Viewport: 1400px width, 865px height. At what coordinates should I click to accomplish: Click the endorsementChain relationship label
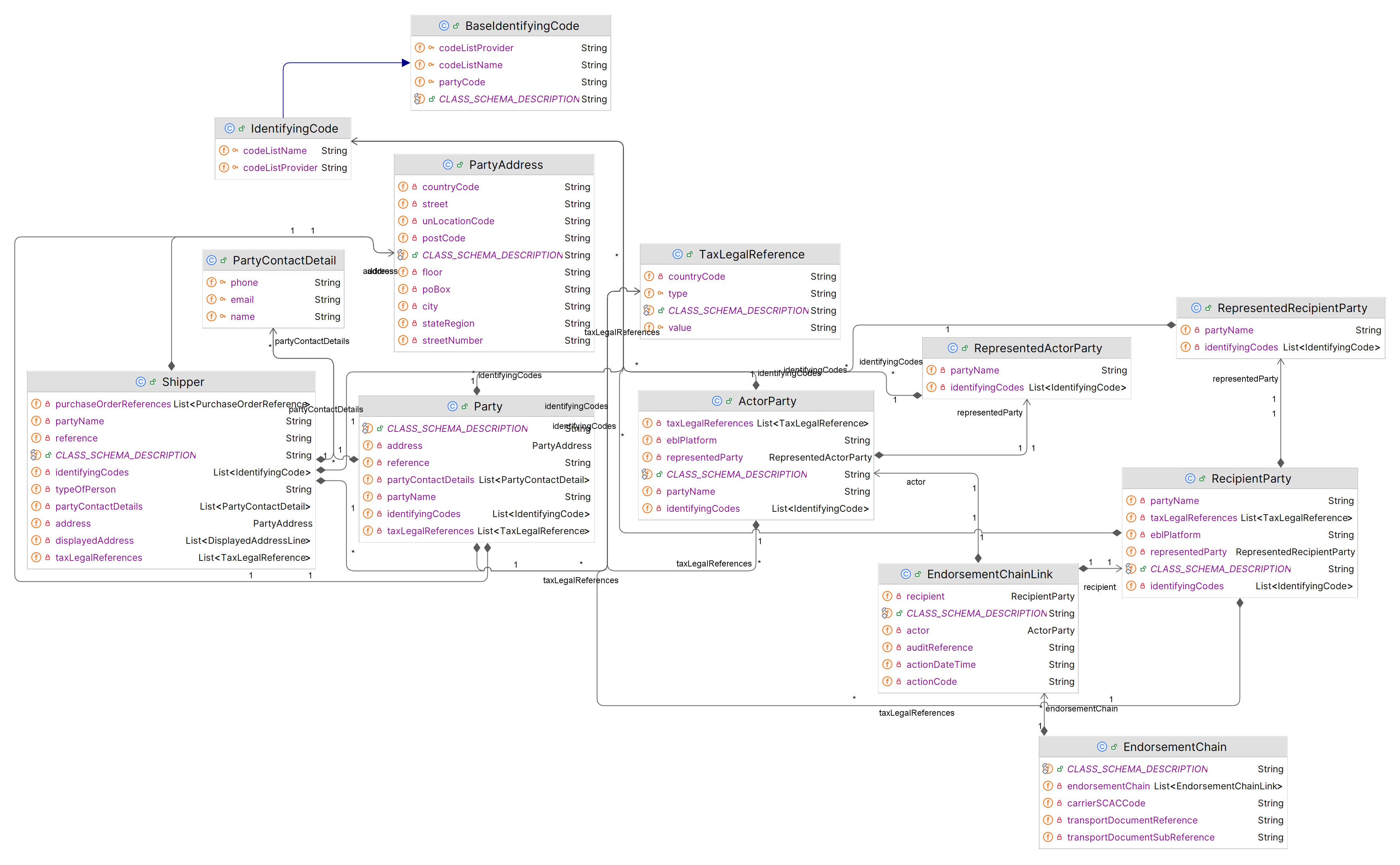point(1081,709)
